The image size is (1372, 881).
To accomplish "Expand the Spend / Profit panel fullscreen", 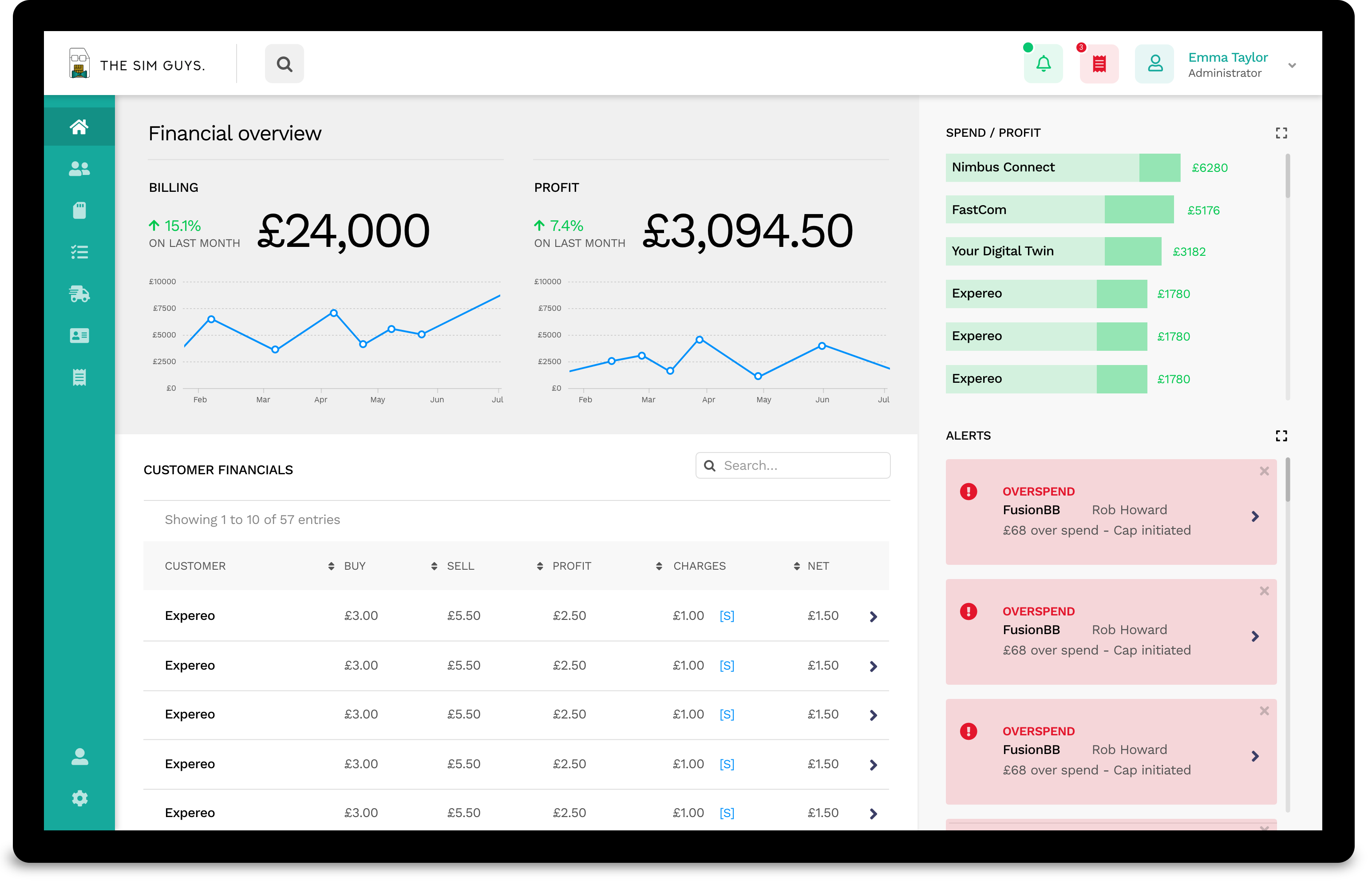I will tap(1281, 133).
